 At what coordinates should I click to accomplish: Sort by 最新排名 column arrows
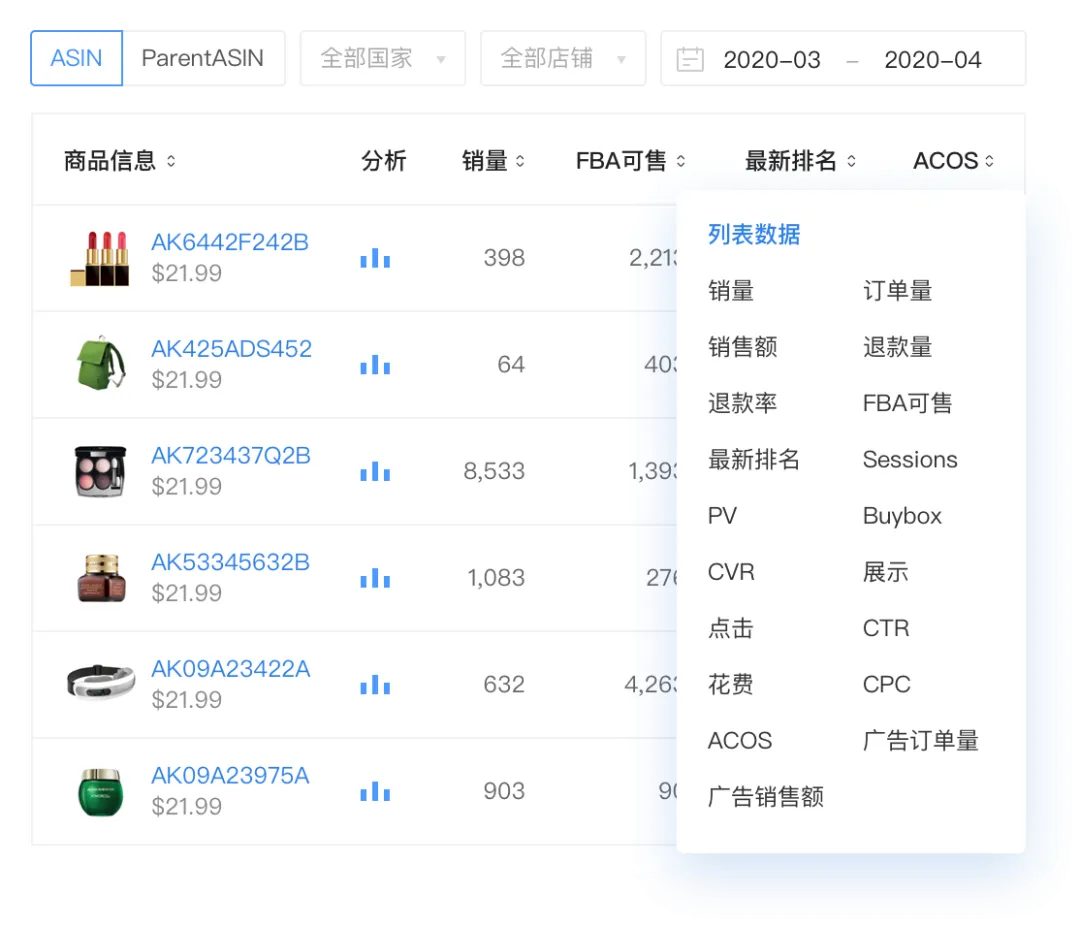click(851, 161)
